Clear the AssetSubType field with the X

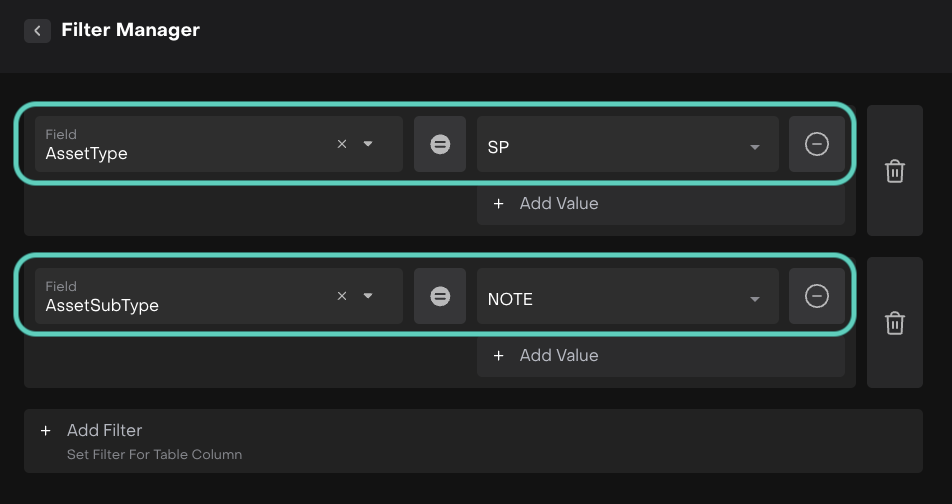pyautogui.click(x=342, y=296)
